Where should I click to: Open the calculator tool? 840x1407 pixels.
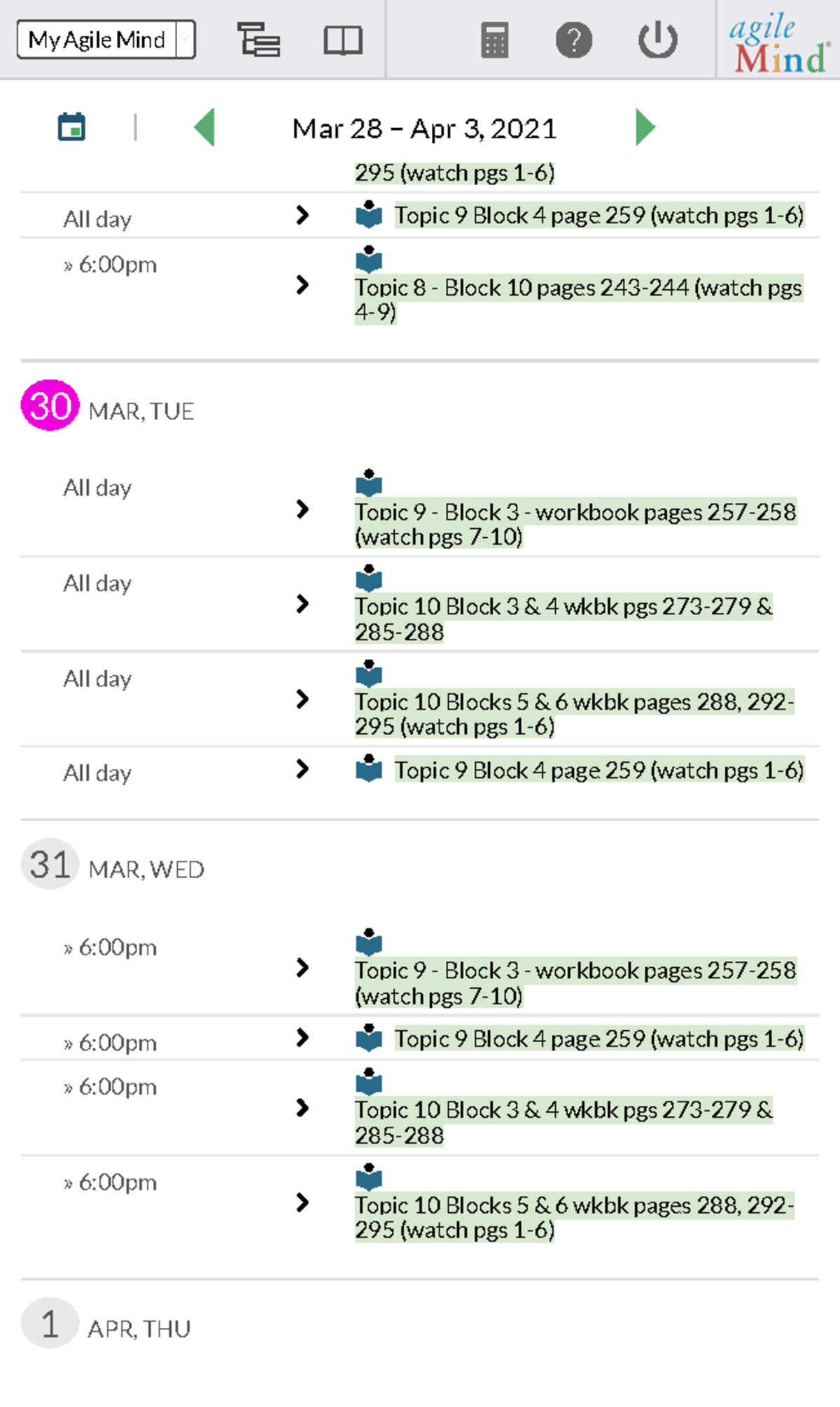coord(494,40)
